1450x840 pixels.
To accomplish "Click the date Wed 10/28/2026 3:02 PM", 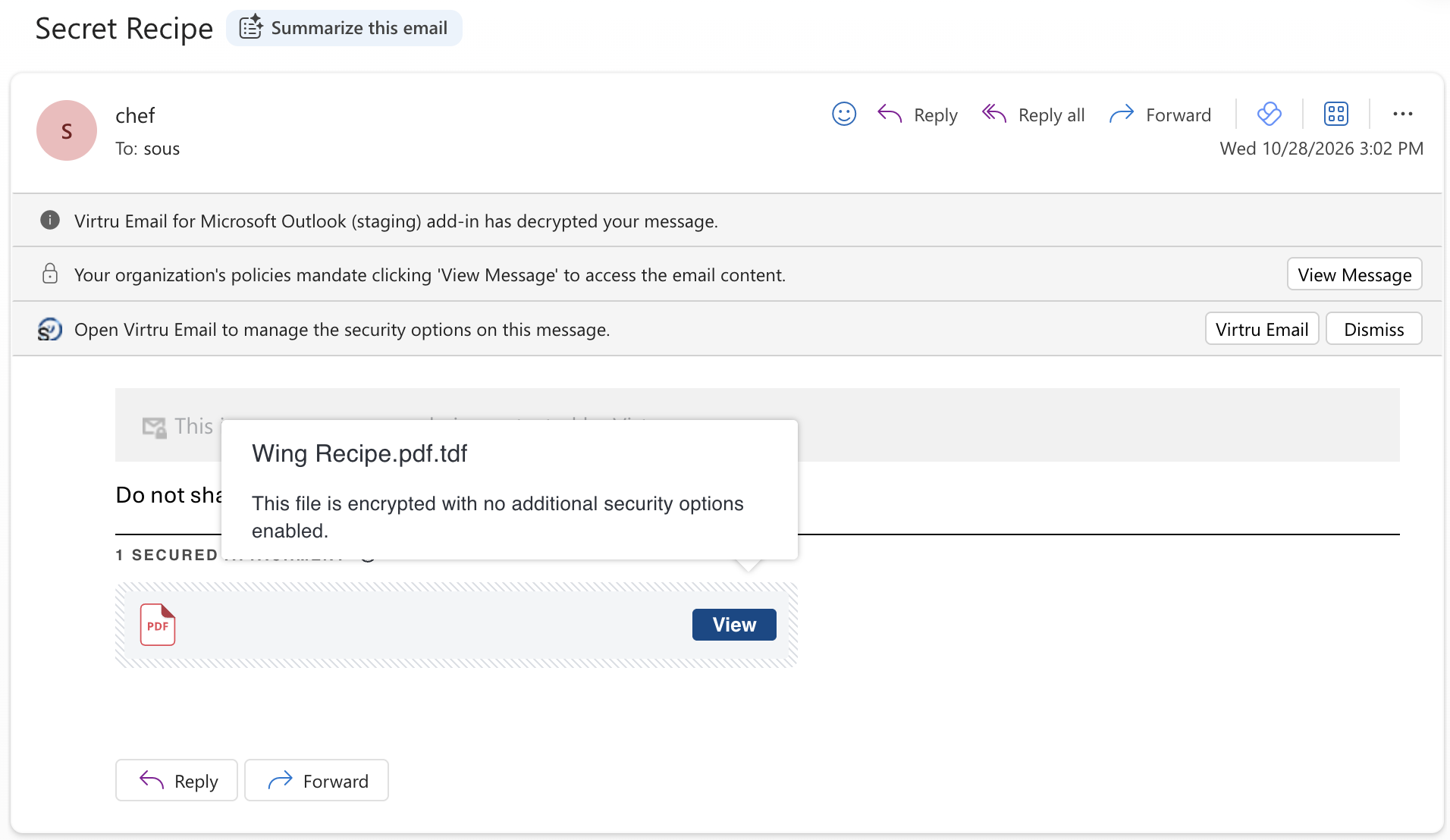I will (1321, 149).
